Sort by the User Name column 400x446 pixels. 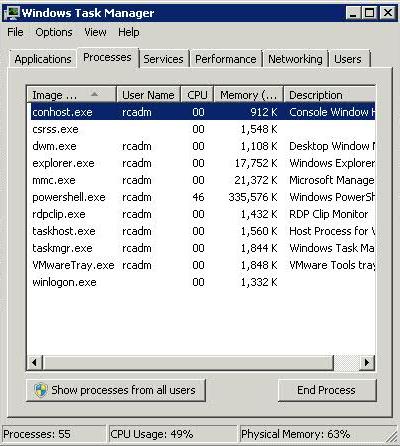(x=148, y=95)
